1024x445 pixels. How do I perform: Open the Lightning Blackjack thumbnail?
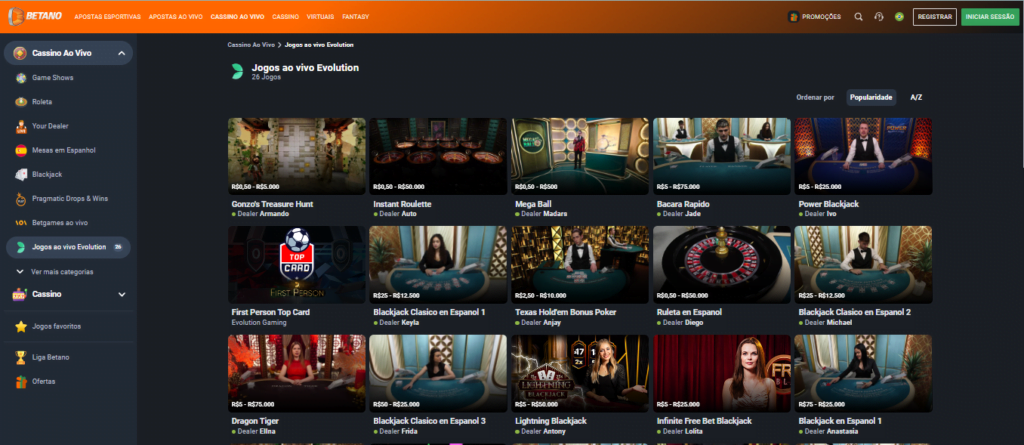click(580, 373)
